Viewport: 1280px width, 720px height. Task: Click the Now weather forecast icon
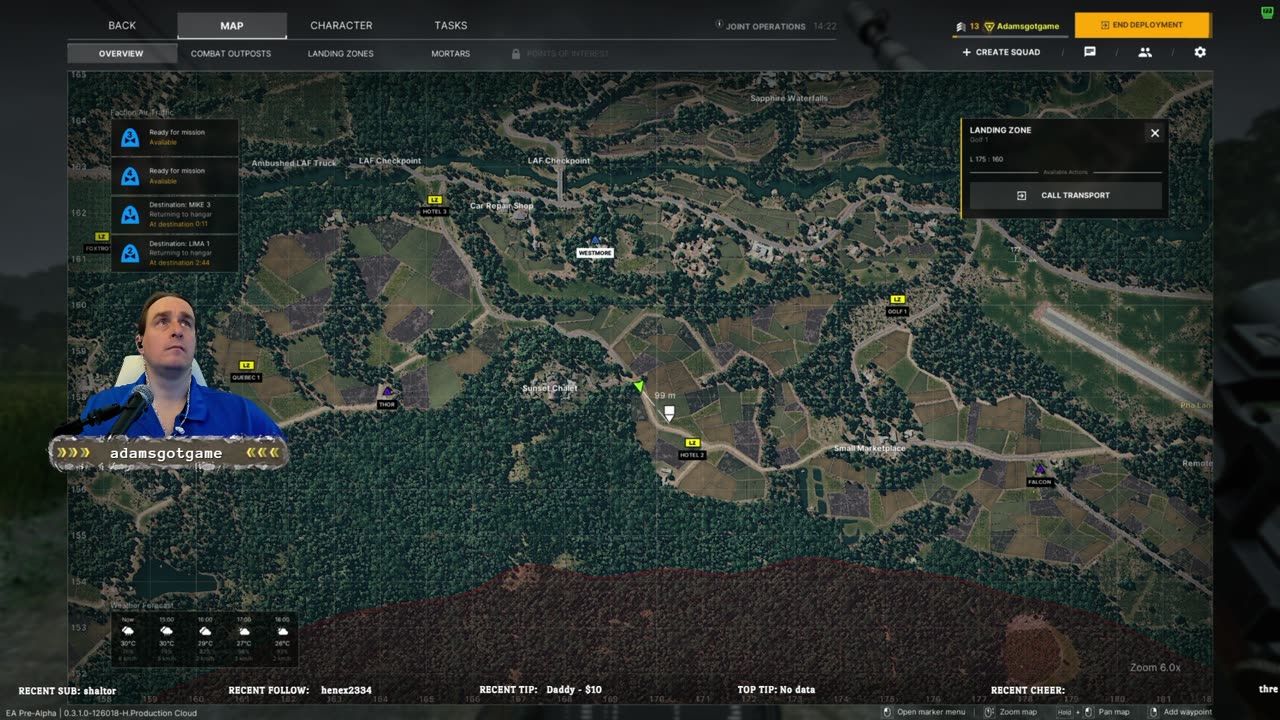pyautogui.click(x=128, y=632)
